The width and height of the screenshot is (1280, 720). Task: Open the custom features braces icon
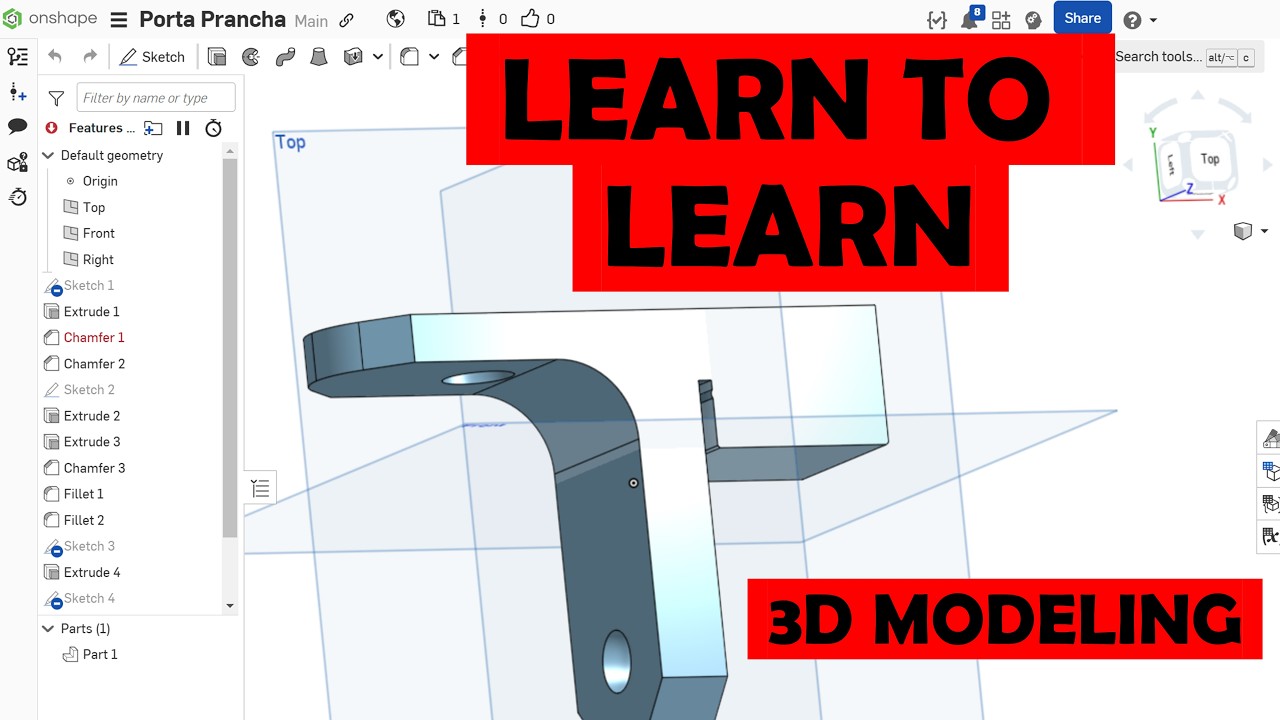coord(937,20)
